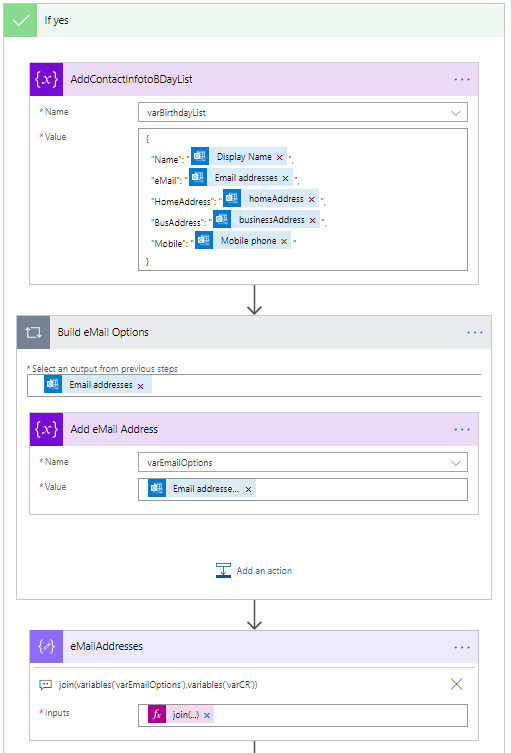
Task: Remove the homeAddress token
Action: tap(311, 199)
